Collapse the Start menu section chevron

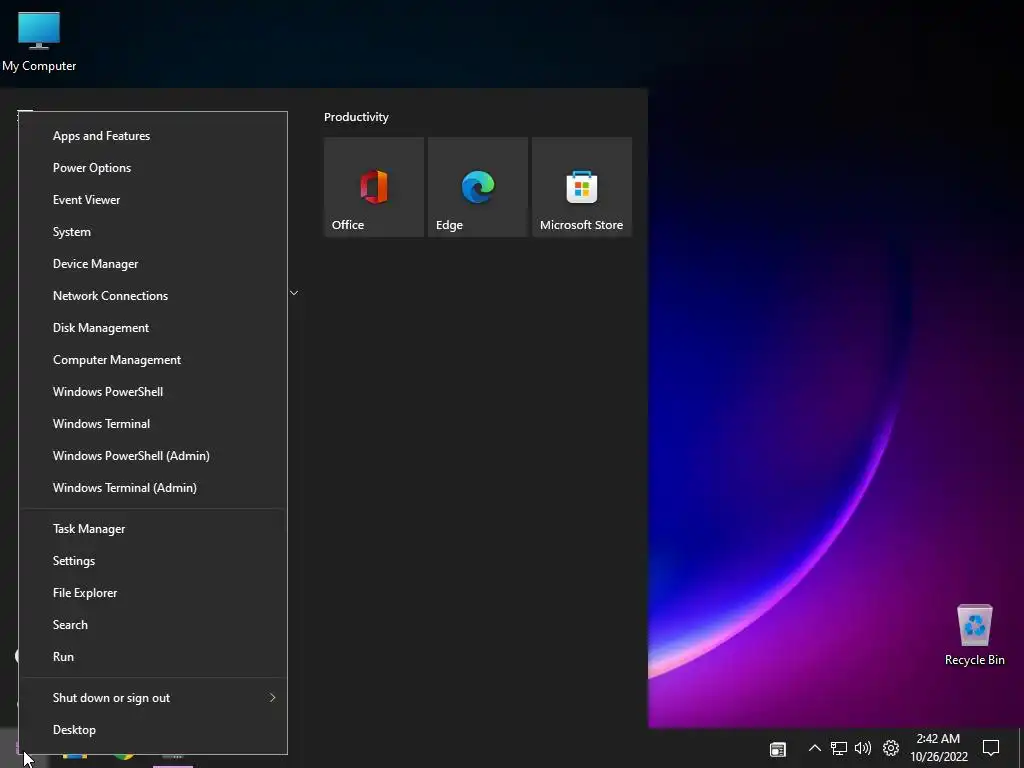294,293
